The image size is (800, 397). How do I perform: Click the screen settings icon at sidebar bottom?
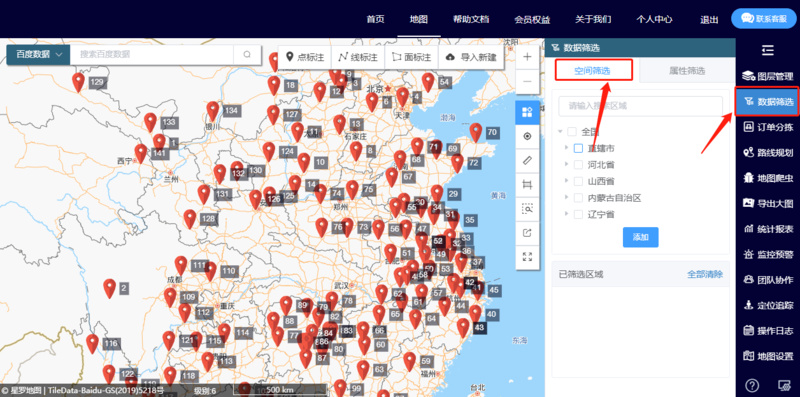coord(784,385)
